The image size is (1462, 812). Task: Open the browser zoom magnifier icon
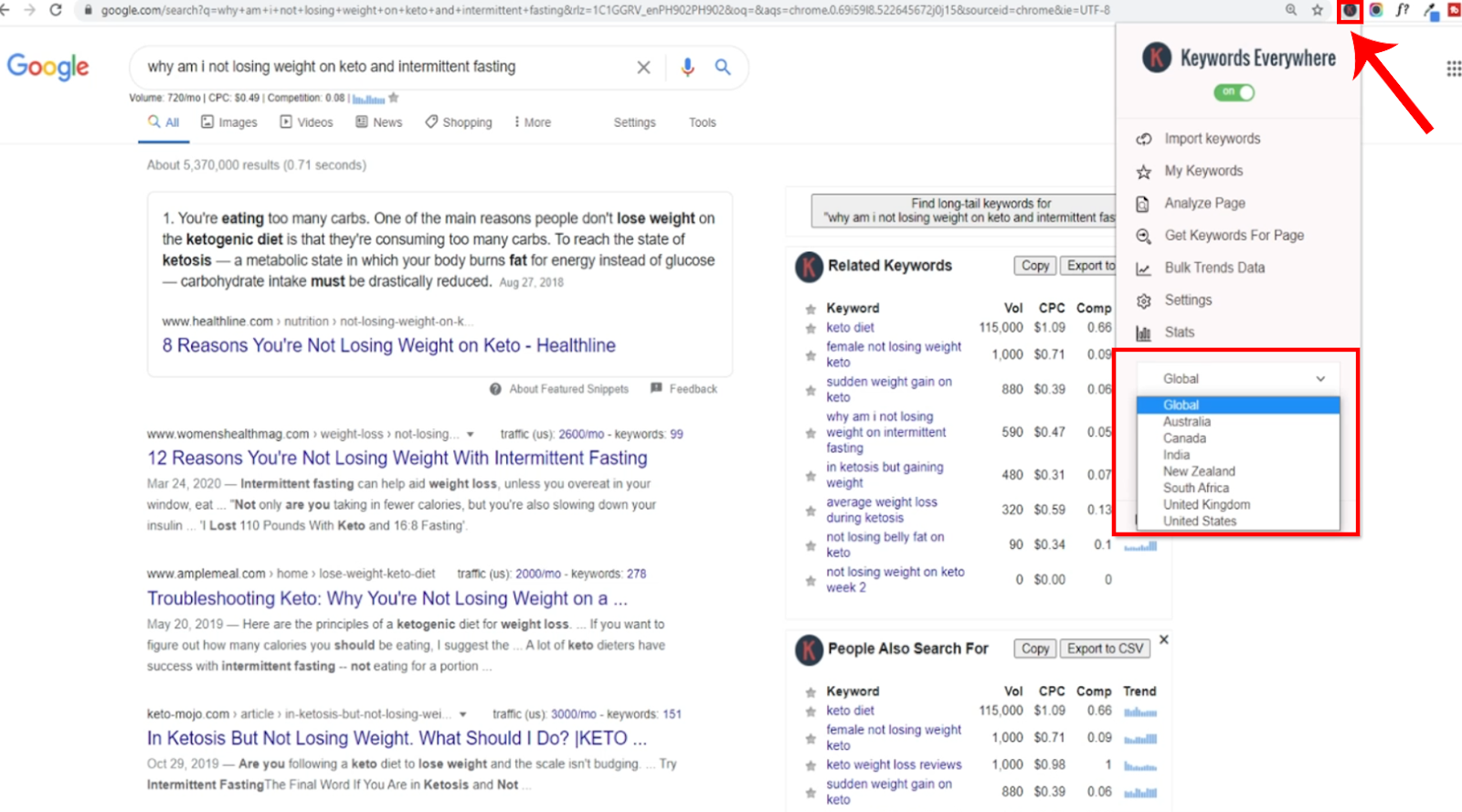(1290, 10)
